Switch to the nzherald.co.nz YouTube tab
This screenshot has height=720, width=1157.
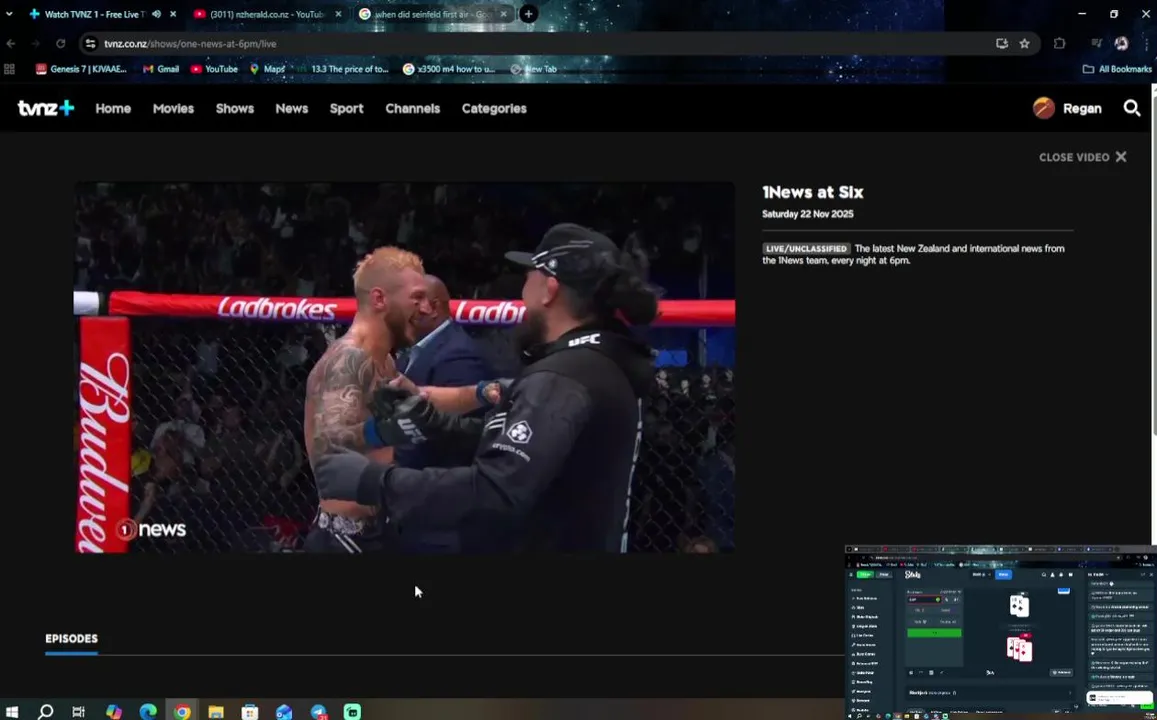pos(269,14)
